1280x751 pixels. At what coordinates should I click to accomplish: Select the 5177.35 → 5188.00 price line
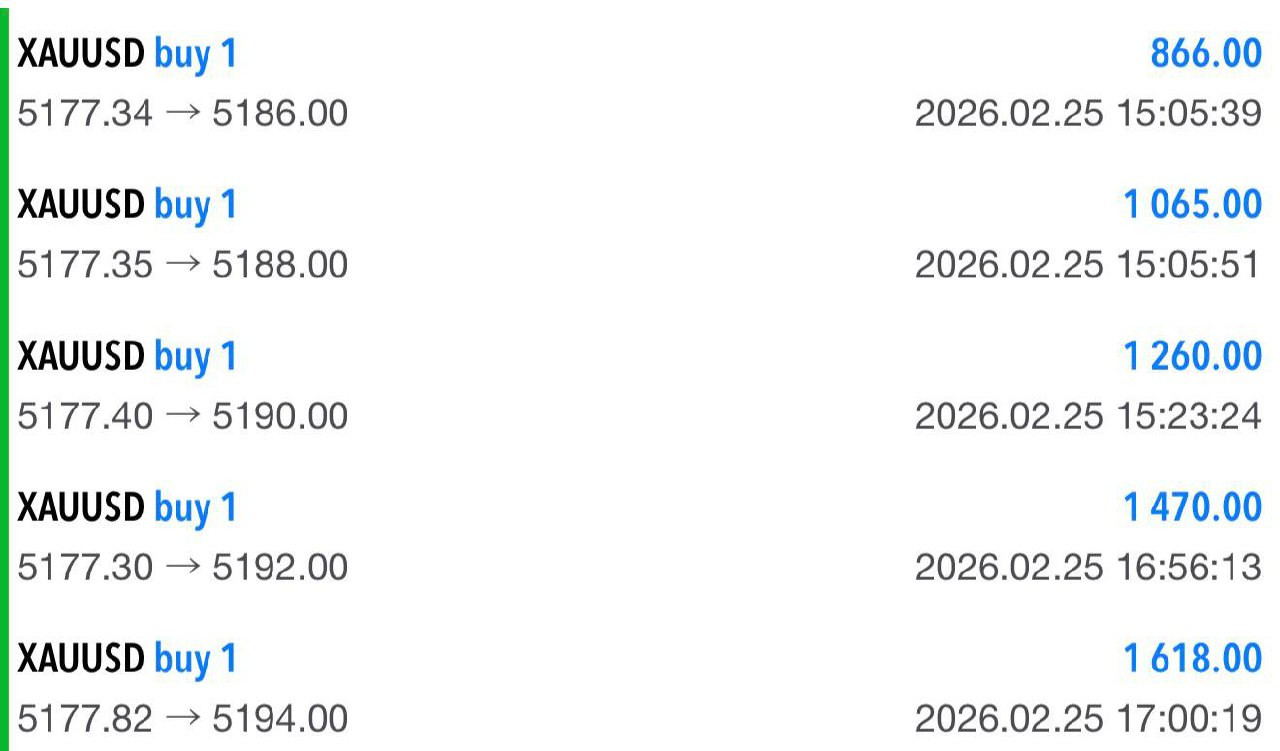[183, 265]
